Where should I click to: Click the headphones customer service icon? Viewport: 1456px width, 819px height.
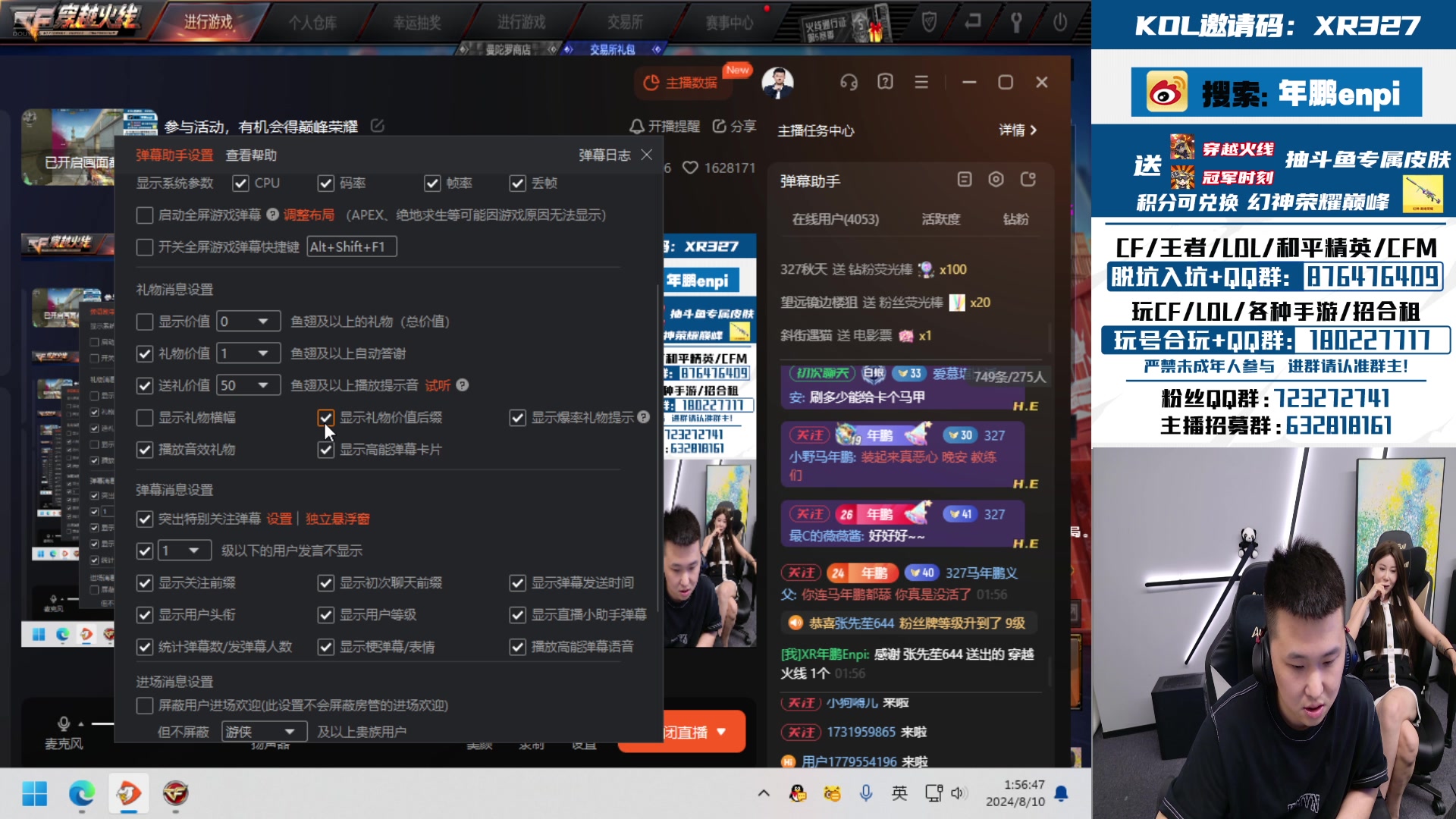[849, 82]
